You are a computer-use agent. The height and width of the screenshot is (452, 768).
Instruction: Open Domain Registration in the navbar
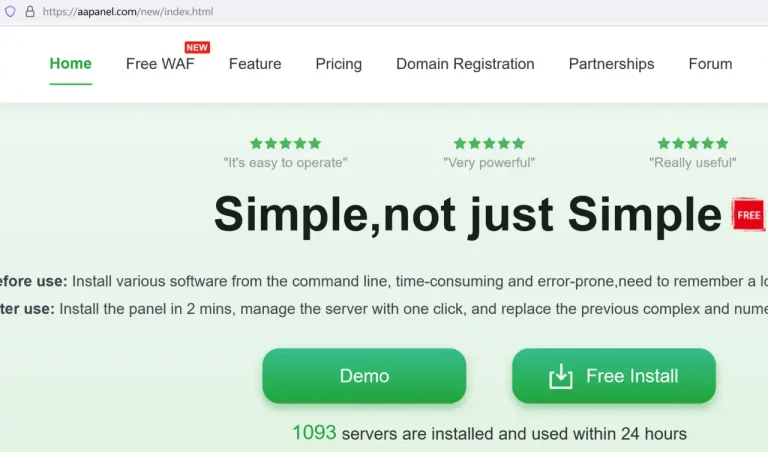(465, 64)
